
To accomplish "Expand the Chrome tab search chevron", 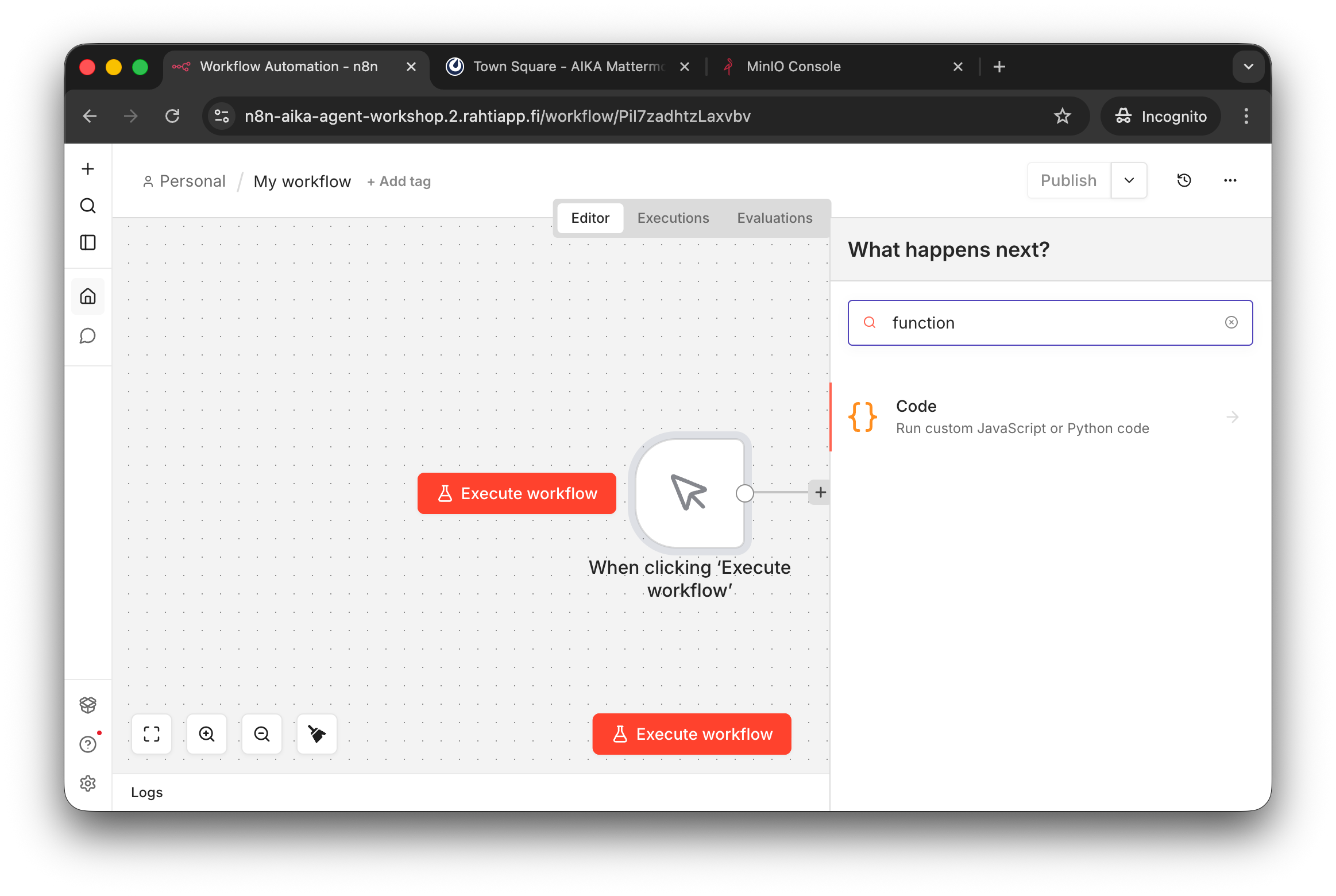I will 1249,67.
